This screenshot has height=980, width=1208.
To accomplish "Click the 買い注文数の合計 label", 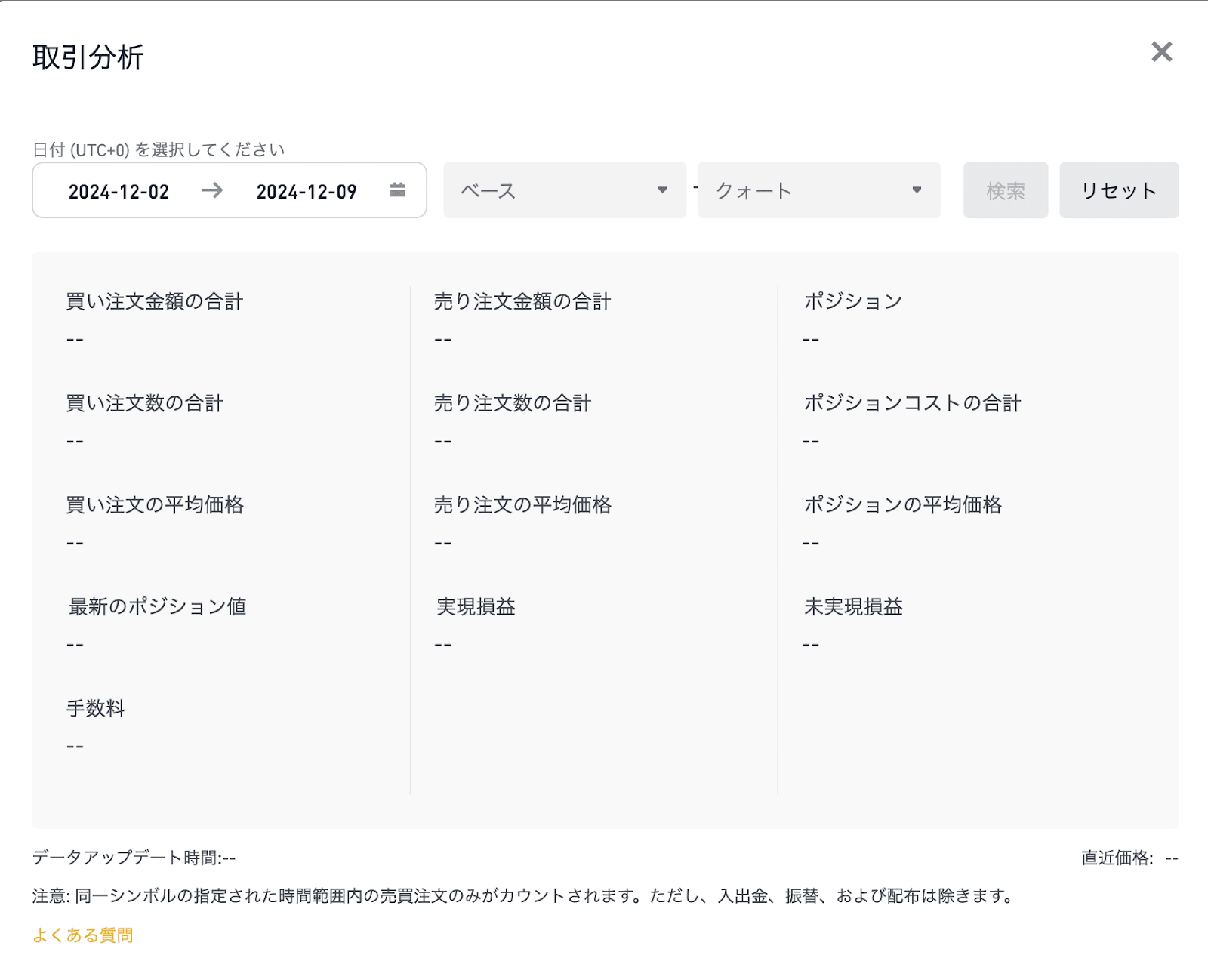I will 145,403.
